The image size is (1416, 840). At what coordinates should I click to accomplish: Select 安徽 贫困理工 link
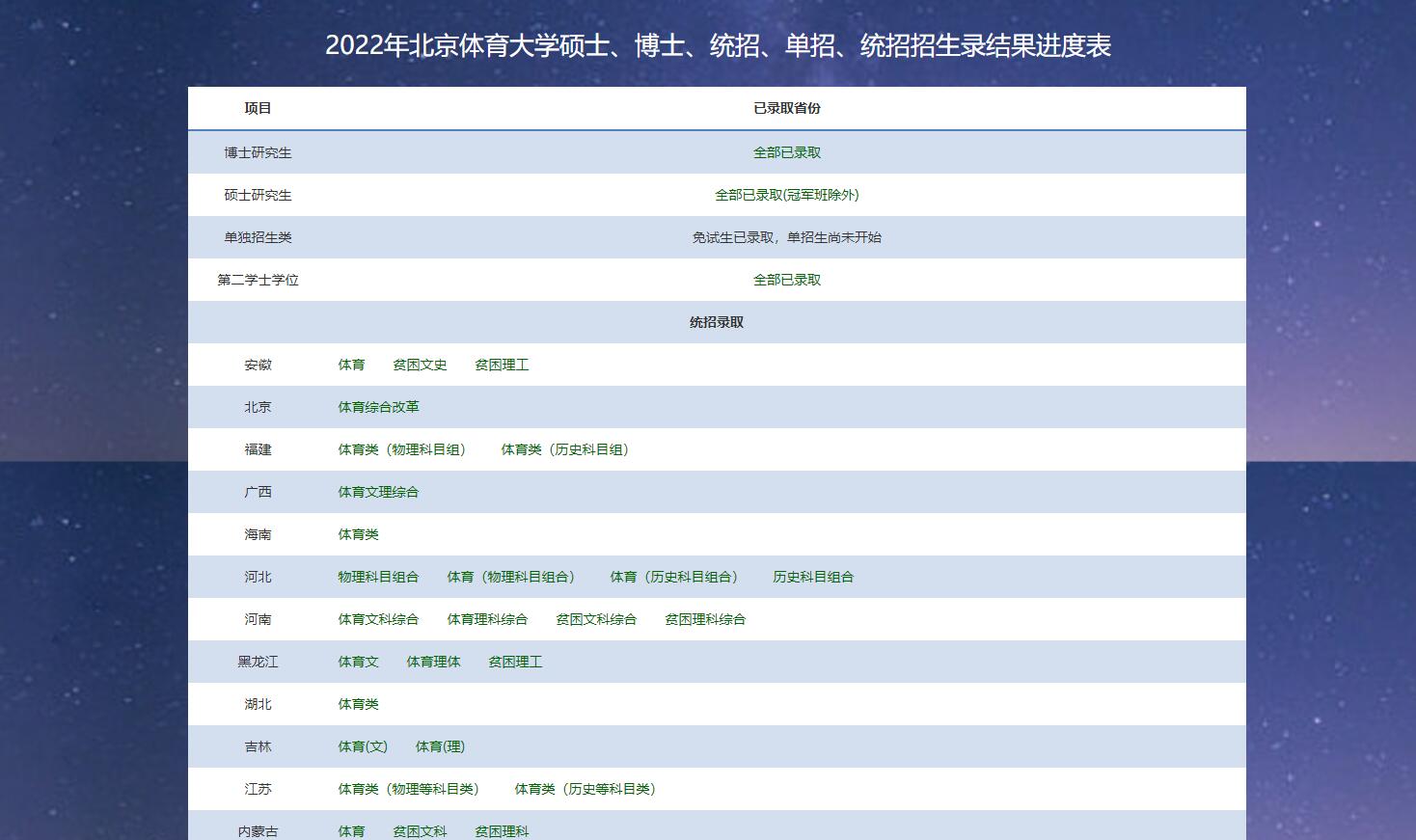pos(502,365)
